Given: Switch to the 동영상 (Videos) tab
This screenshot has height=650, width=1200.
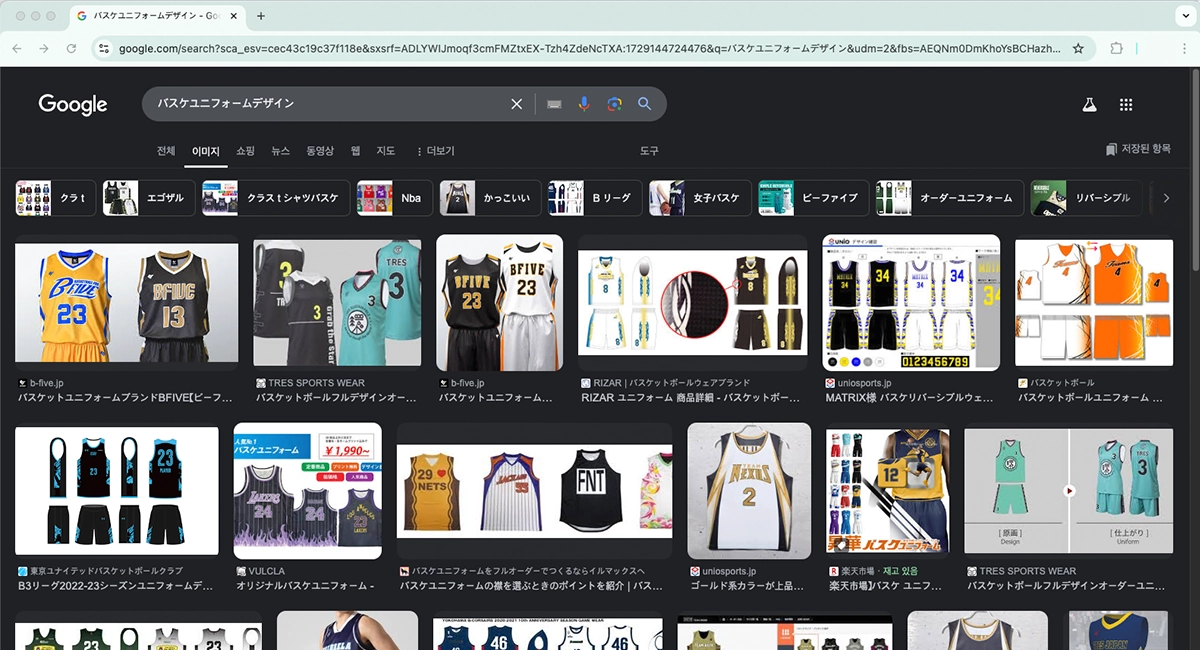Looking at the screenshot, I should tap(318, 150).
